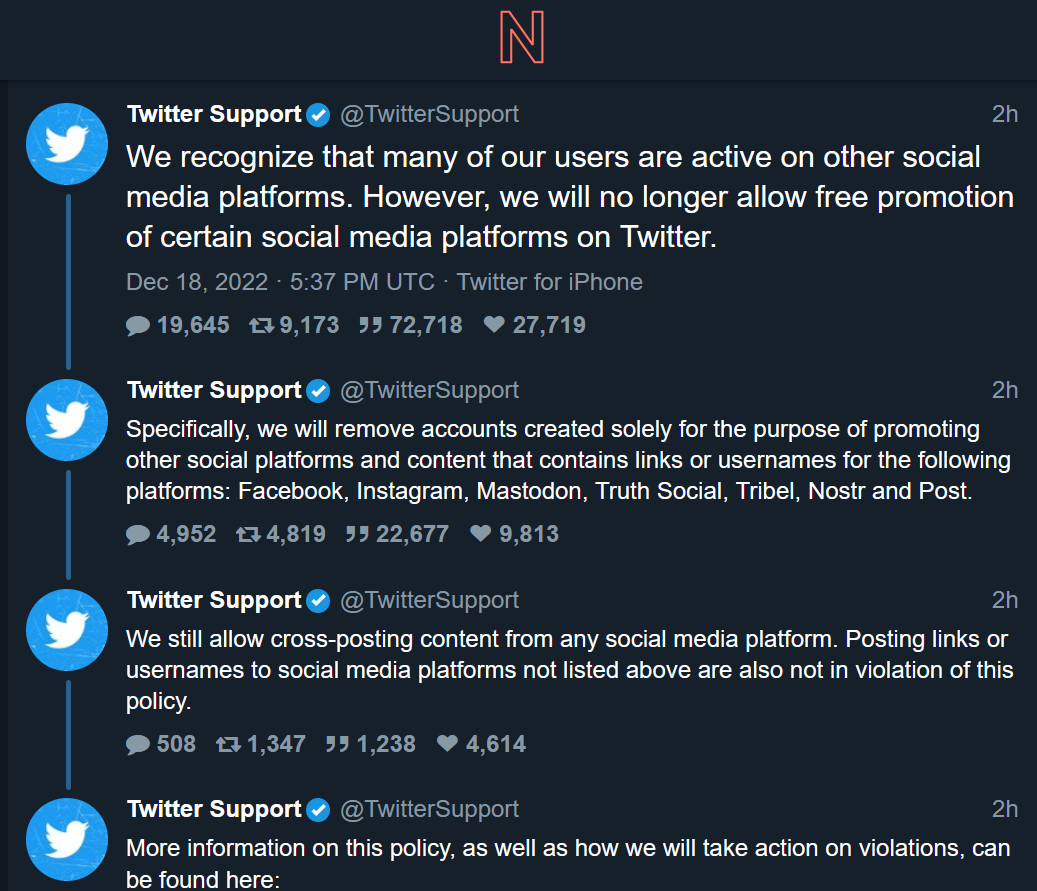
Task: Click the retweet icon showing 9,173
Action: pos(261,325)
